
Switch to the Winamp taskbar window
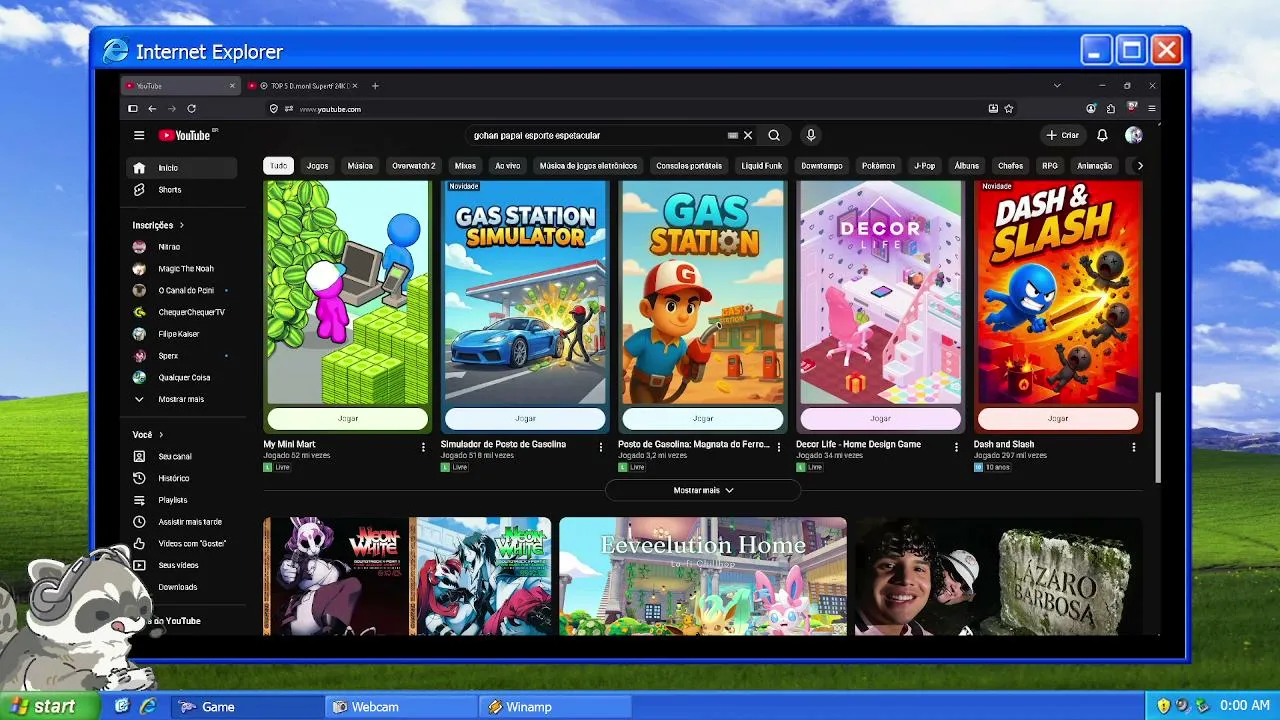556,707
